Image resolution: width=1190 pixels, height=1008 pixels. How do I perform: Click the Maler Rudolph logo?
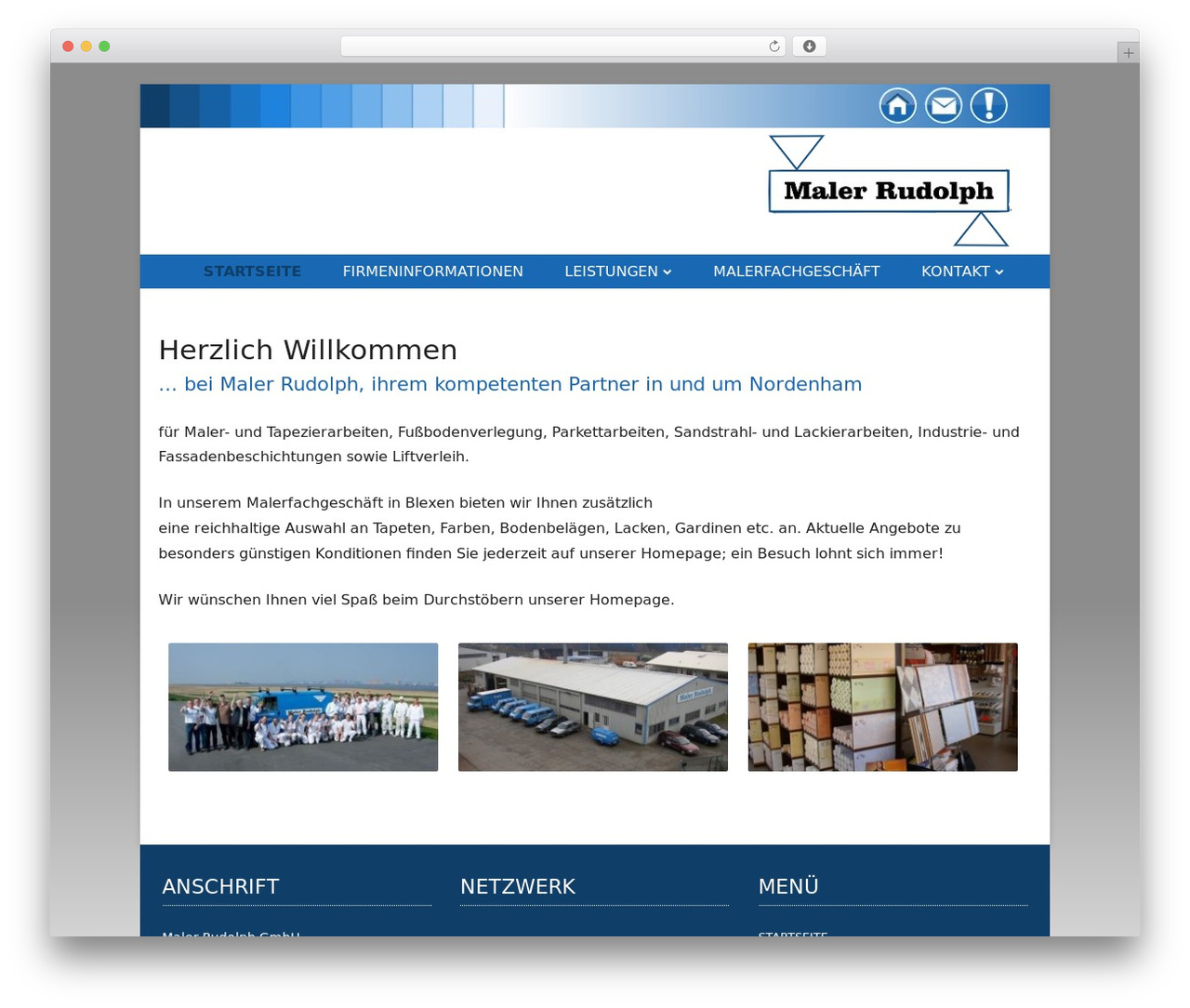[x=889, y=191]
